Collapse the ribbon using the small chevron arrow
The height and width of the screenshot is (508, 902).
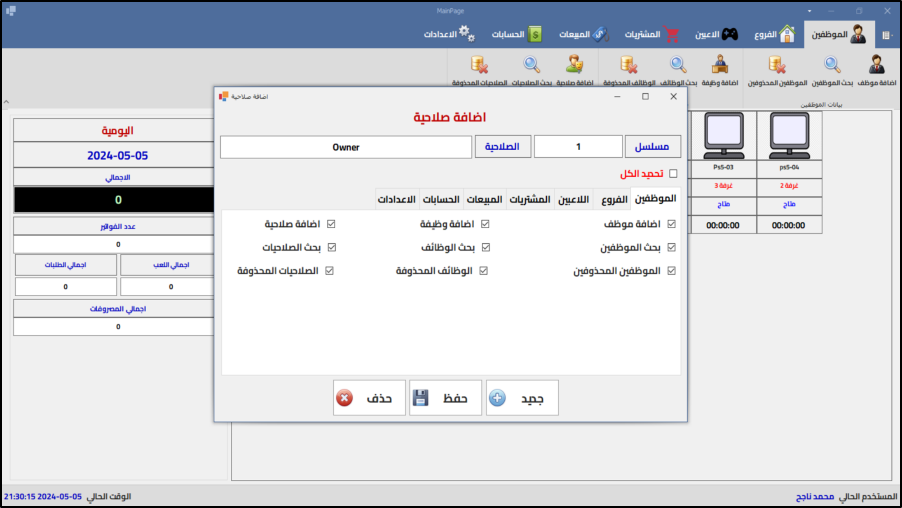pos(6,102)
